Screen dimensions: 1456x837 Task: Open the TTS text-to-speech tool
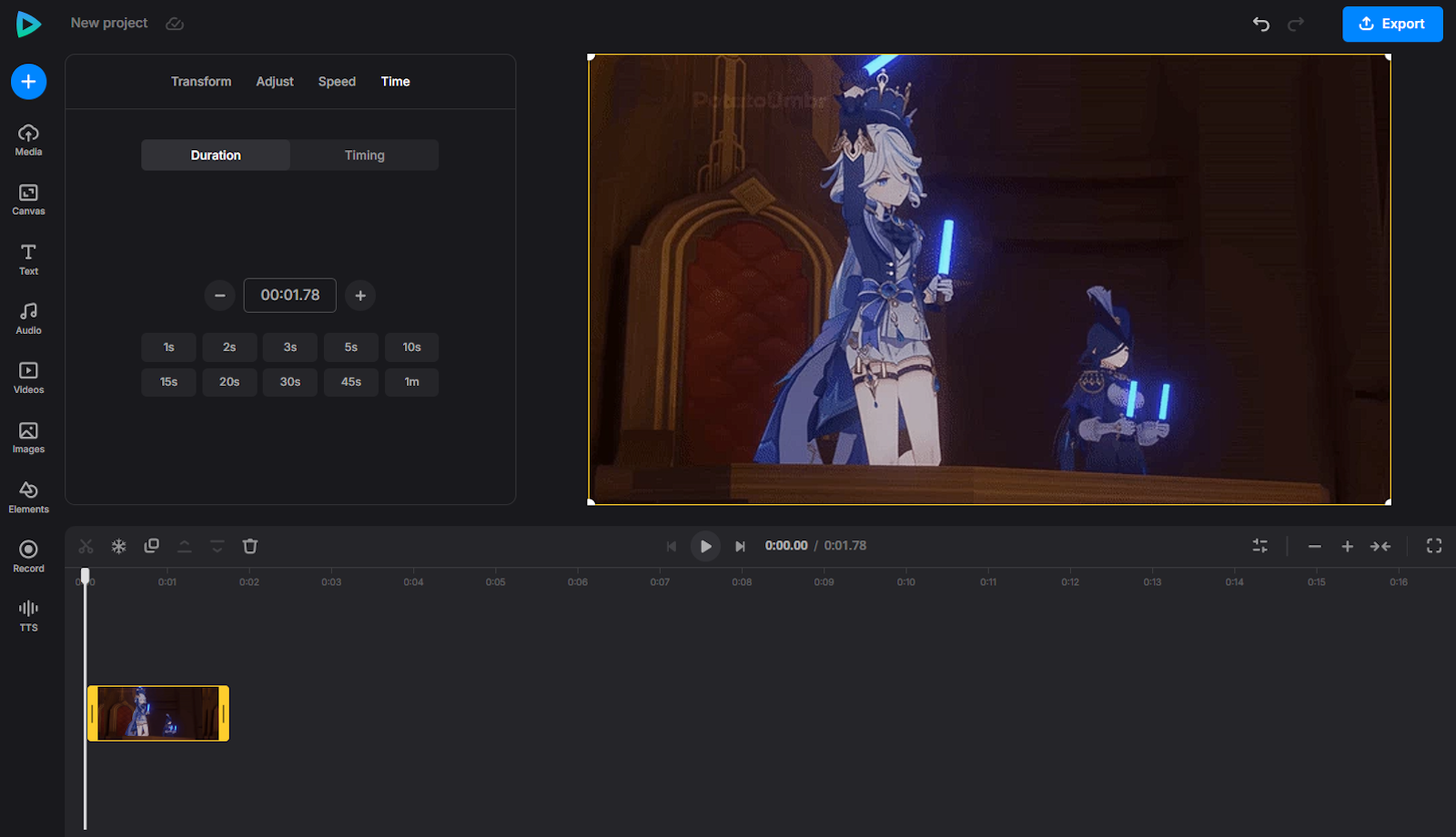pos(28,615)
